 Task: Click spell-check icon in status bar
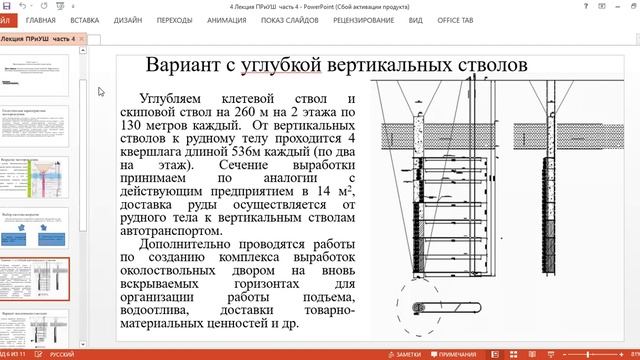[x=38, y=354]
